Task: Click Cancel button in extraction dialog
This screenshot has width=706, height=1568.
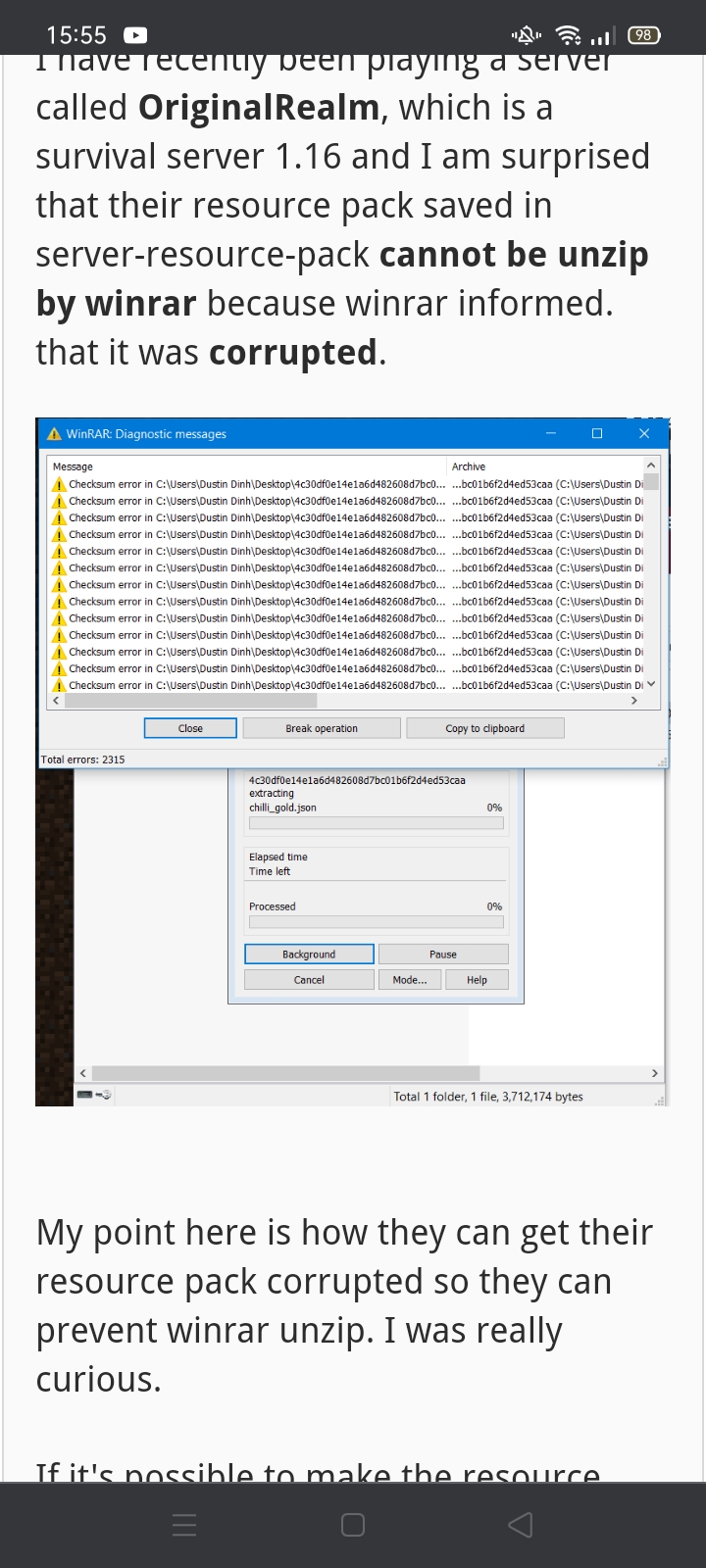Action: [x=309, y=979]
